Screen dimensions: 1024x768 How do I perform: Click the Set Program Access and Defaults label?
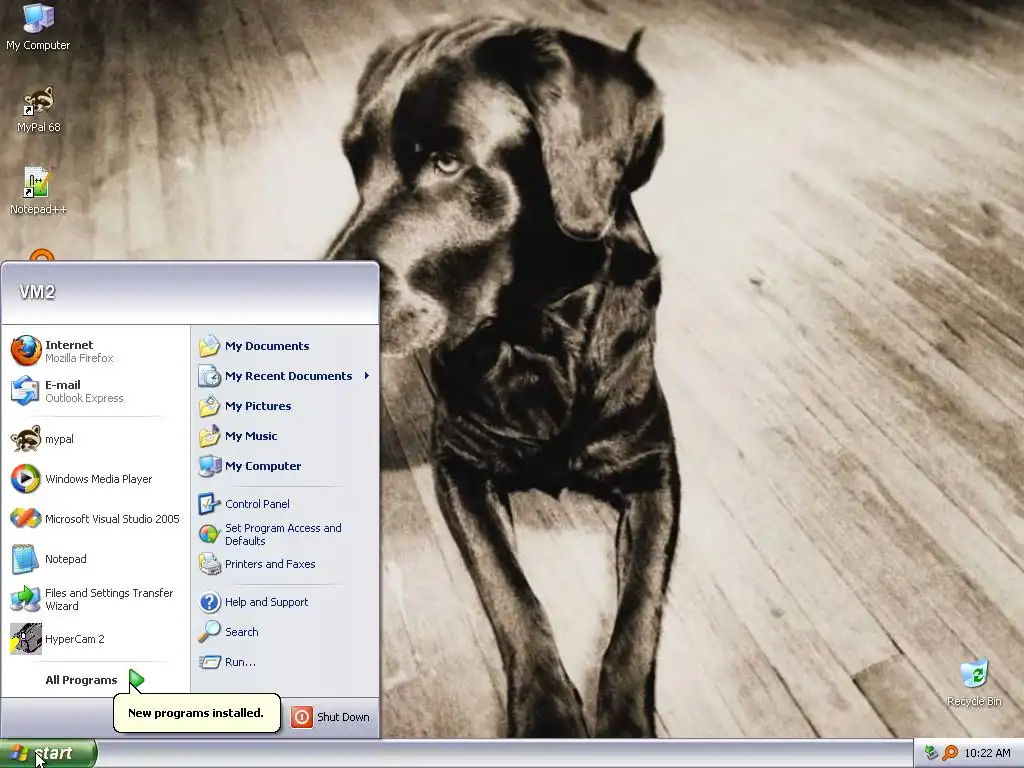[283, 534]
